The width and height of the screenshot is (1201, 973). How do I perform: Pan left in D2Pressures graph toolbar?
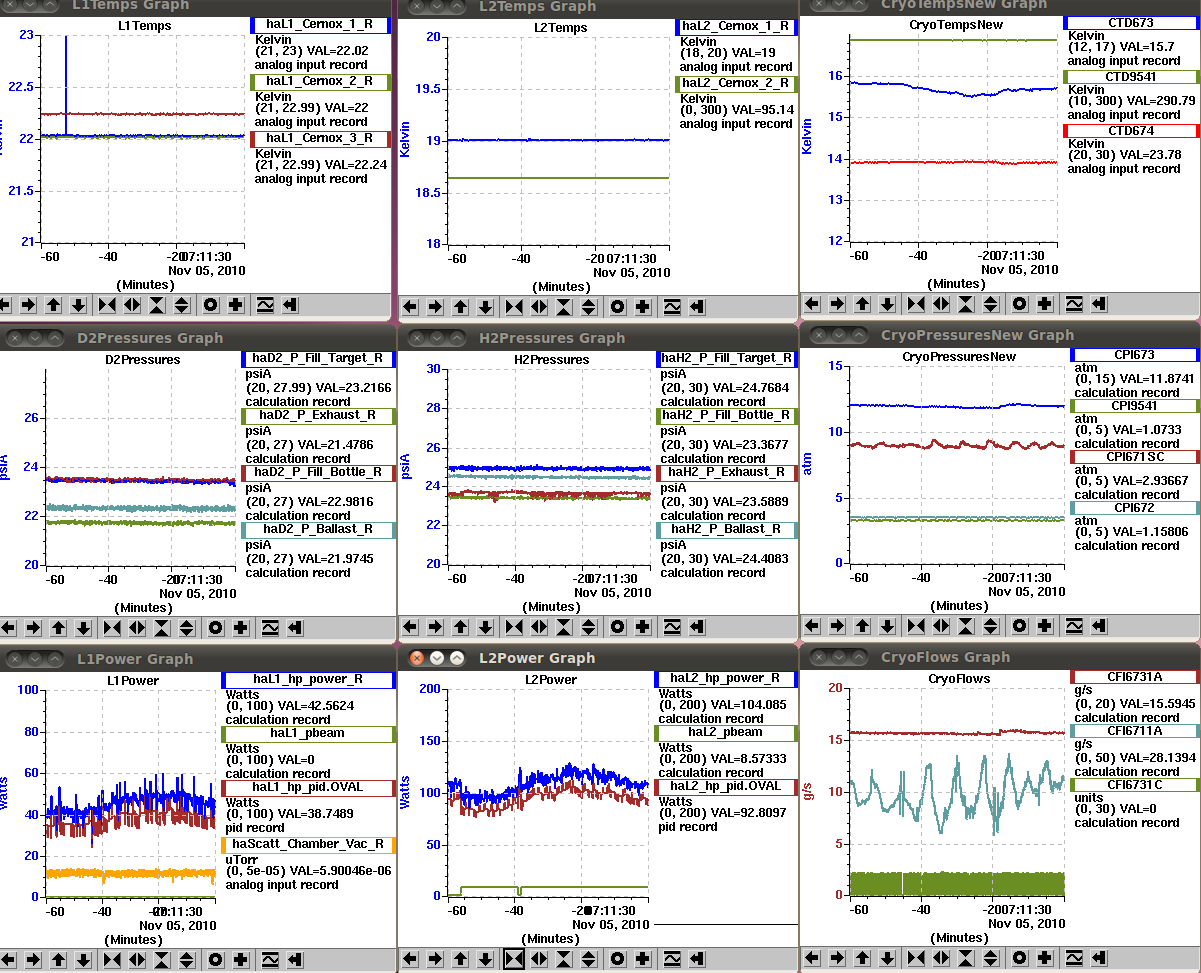click(x=7, y=628)
